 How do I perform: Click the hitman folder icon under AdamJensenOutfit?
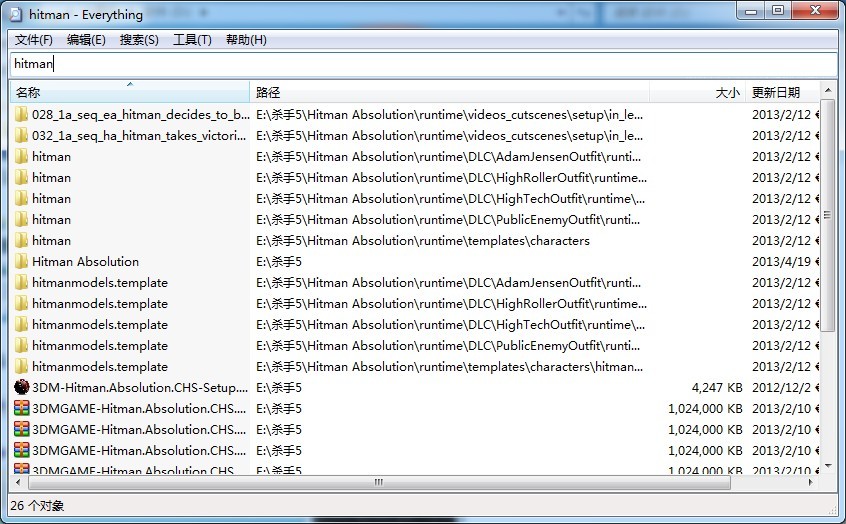pos(22,156)
